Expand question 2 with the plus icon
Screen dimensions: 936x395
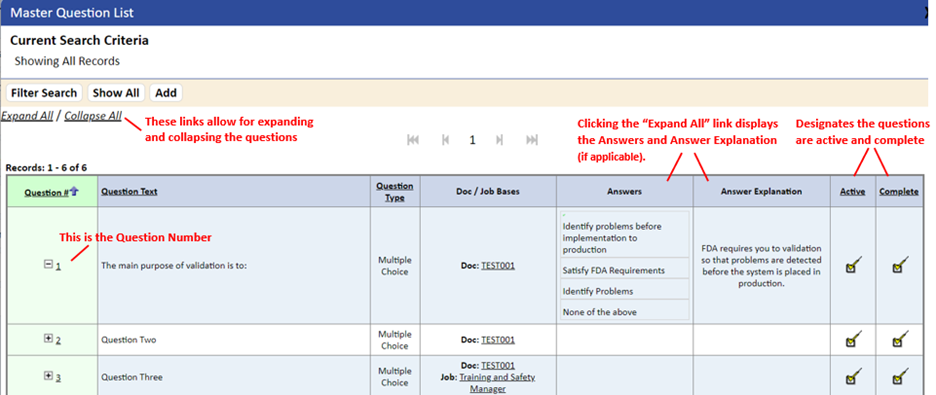pos(49,338)
